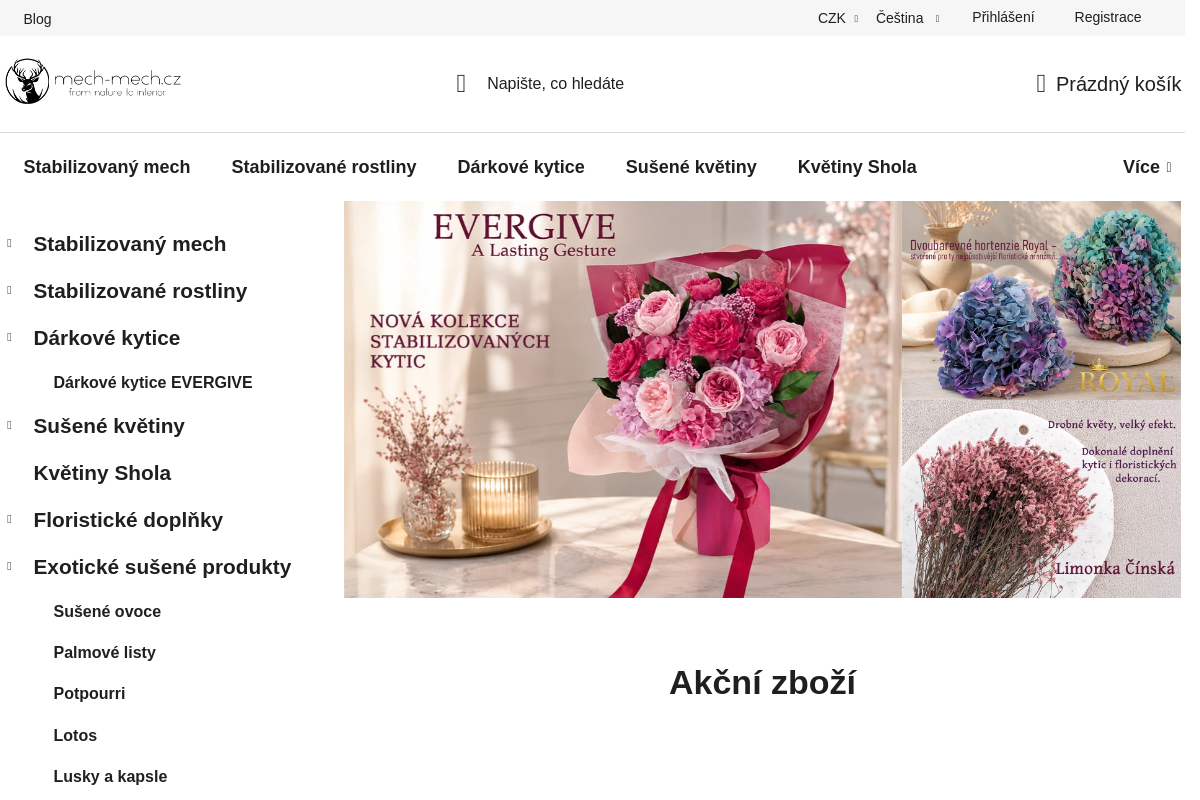Select Stabilizované rostliny in top menu
1200x800 pixels.
pyautogui.click(x=324, y=167)
